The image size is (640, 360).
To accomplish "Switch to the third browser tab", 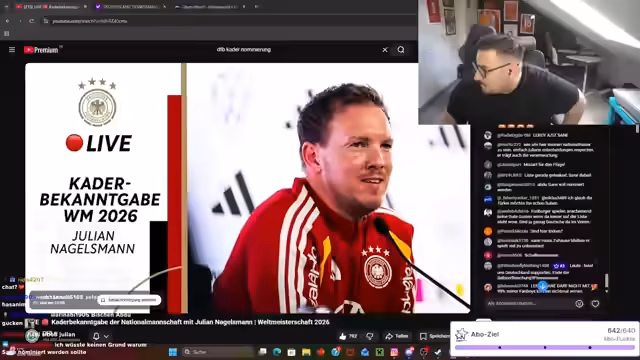I will click(x=209, y=7).
